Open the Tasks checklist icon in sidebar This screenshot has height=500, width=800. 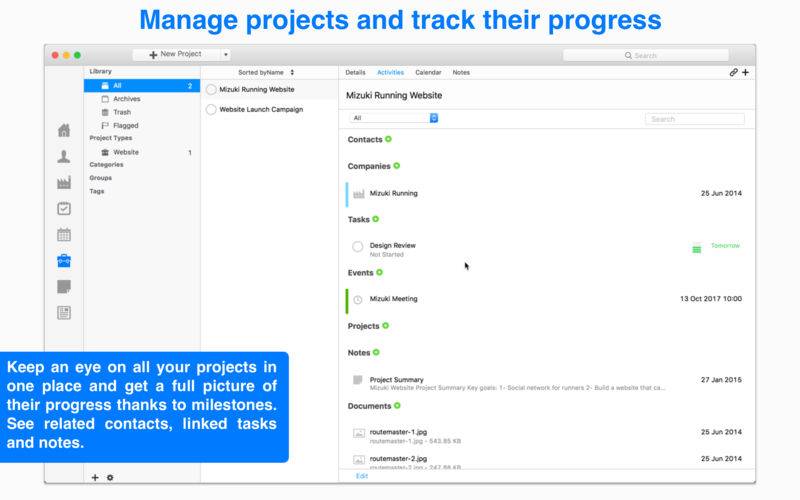(64, 209)
